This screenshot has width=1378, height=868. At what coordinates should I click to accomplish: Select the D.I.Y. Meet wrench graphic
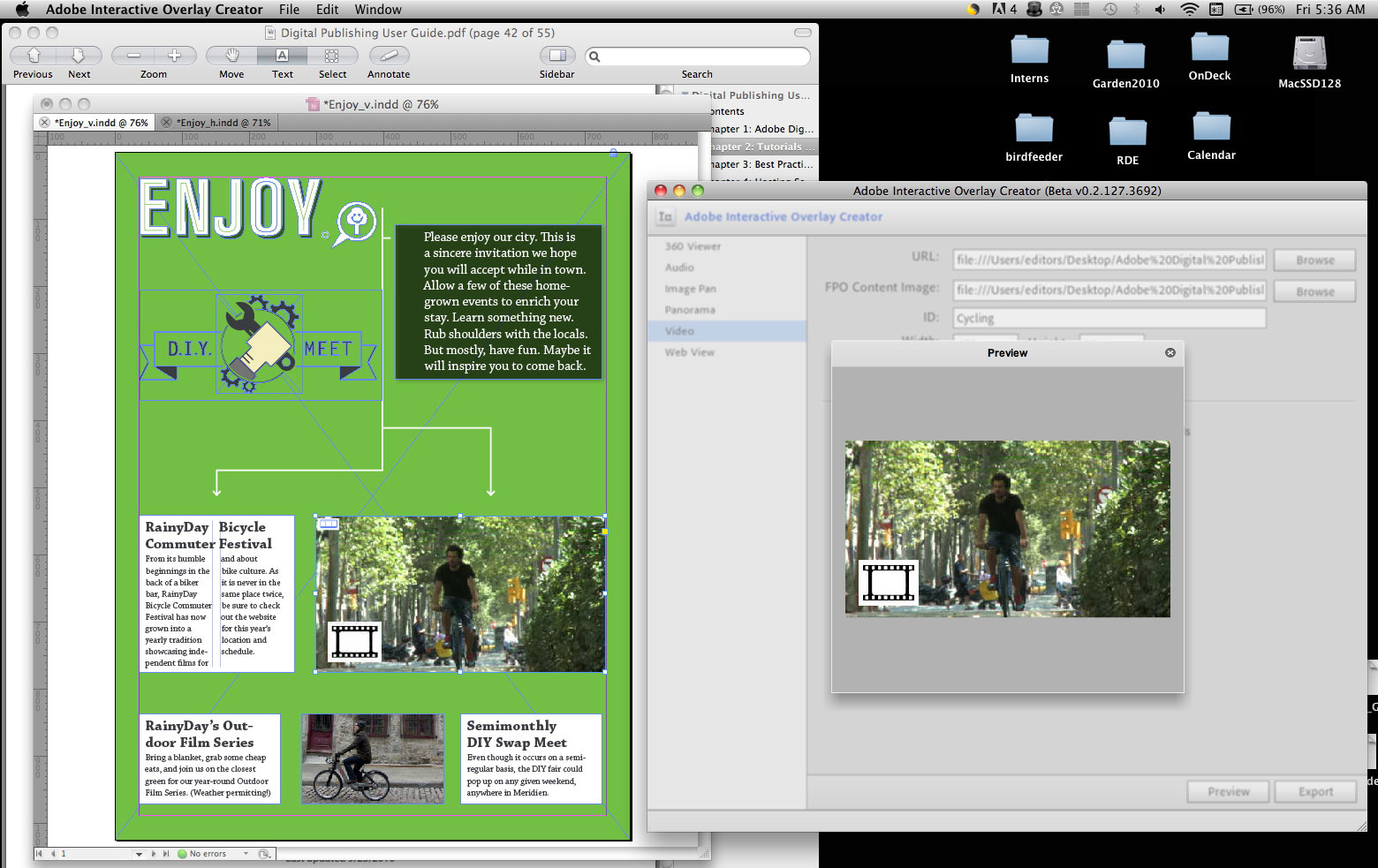pos(259,344)
